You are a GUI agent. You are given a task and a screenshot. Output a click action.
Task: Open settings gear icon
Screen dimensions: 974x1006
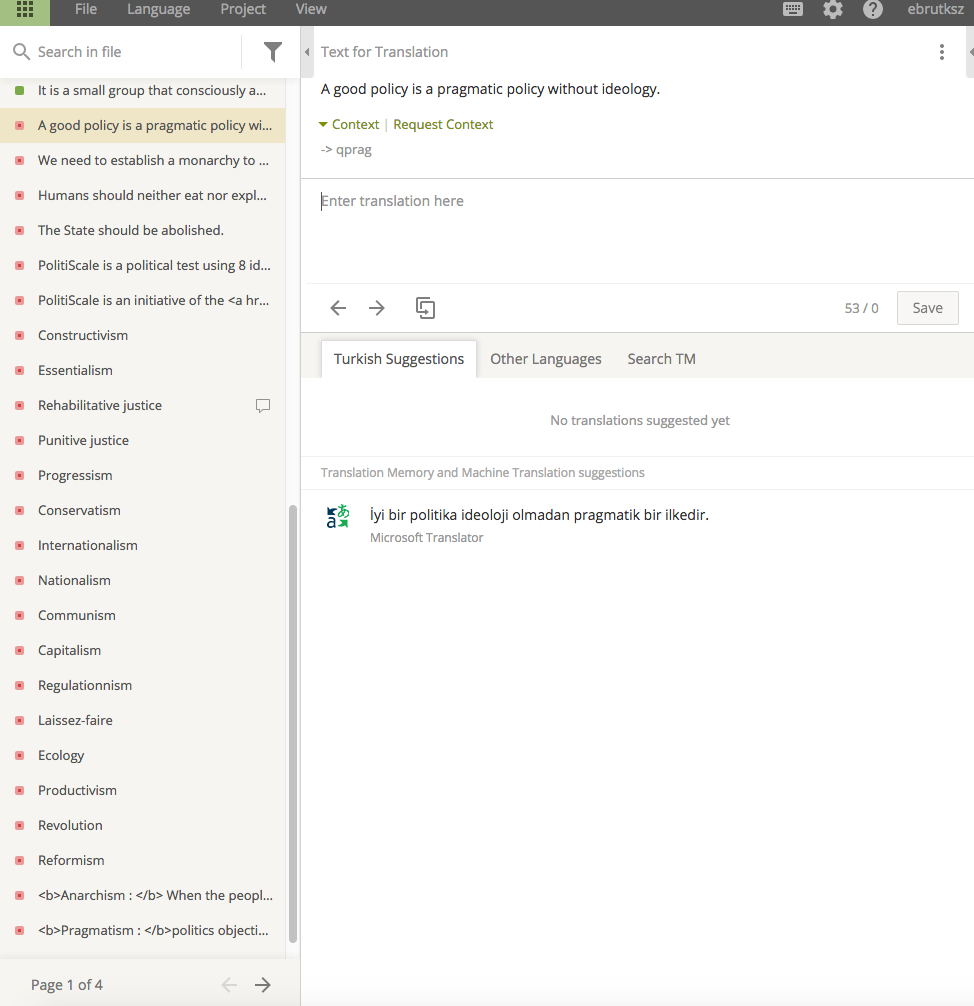coord(833,10)
